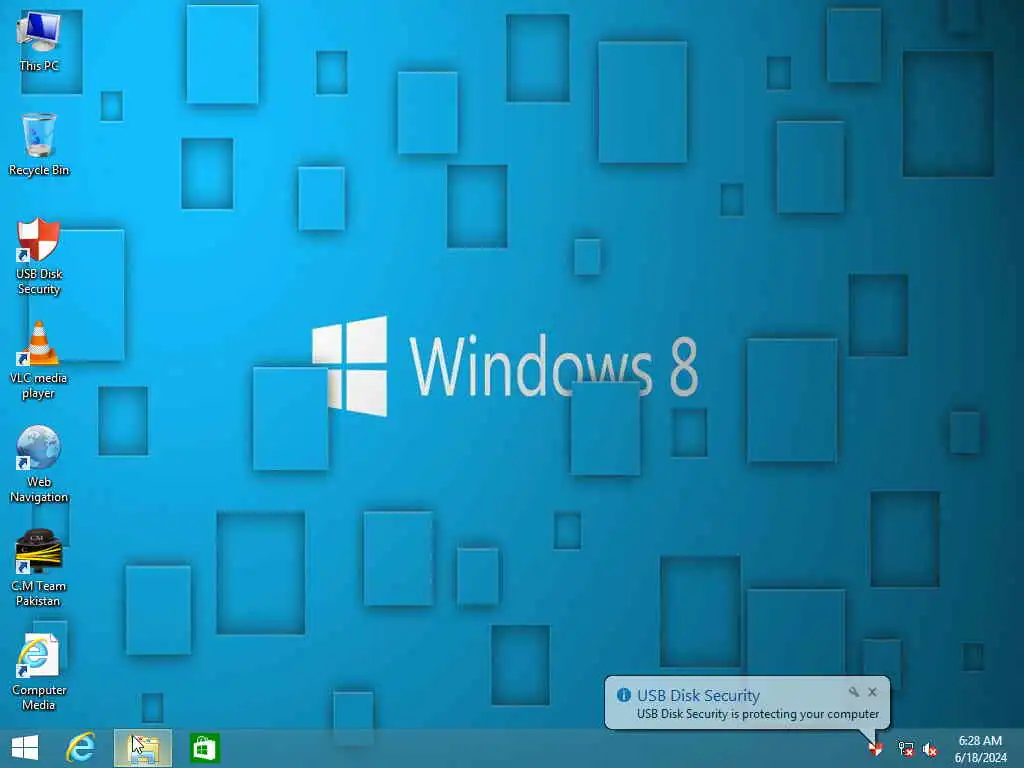Select the Web Navigation shortcut
Viewport: 1024px width, 768px height.
point(39,464)
